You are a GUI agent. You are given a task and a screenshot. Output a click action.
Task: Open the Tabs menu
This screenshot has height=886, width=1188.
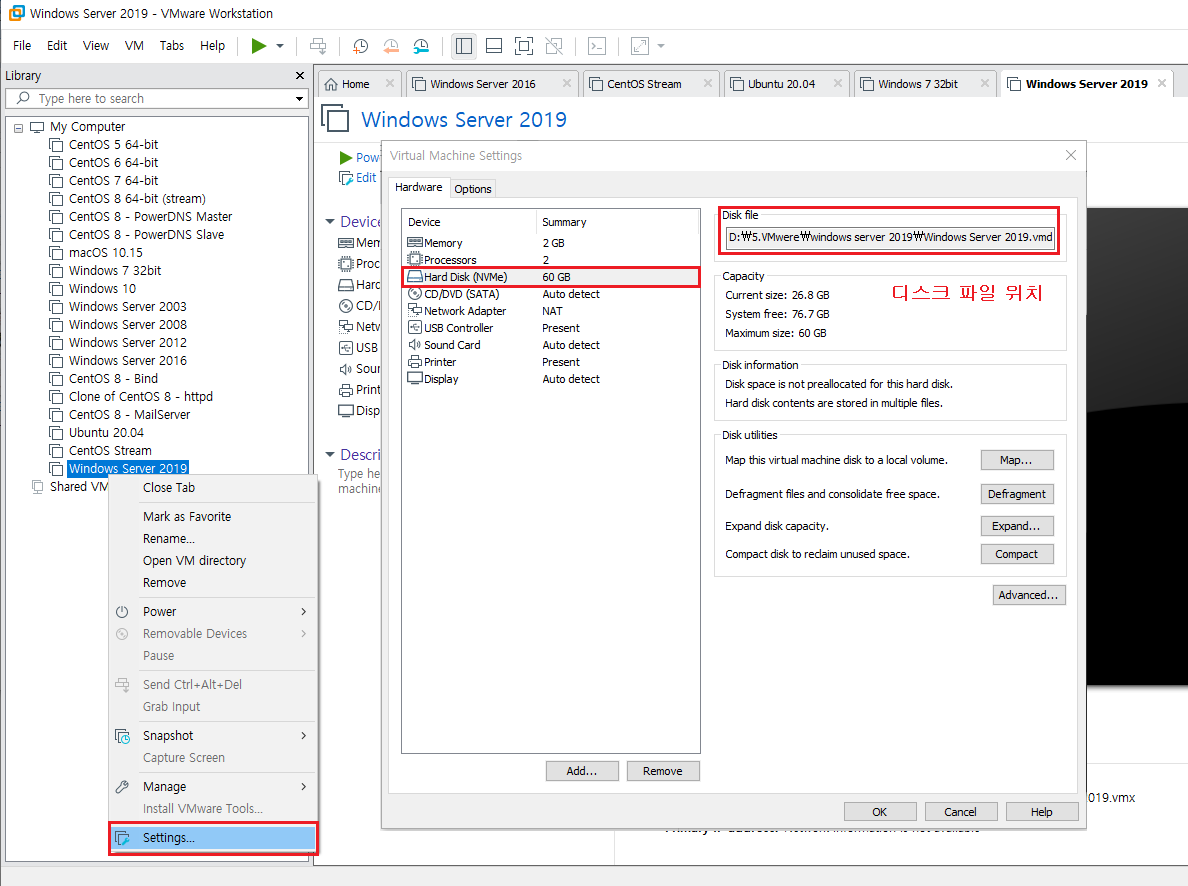172,45
